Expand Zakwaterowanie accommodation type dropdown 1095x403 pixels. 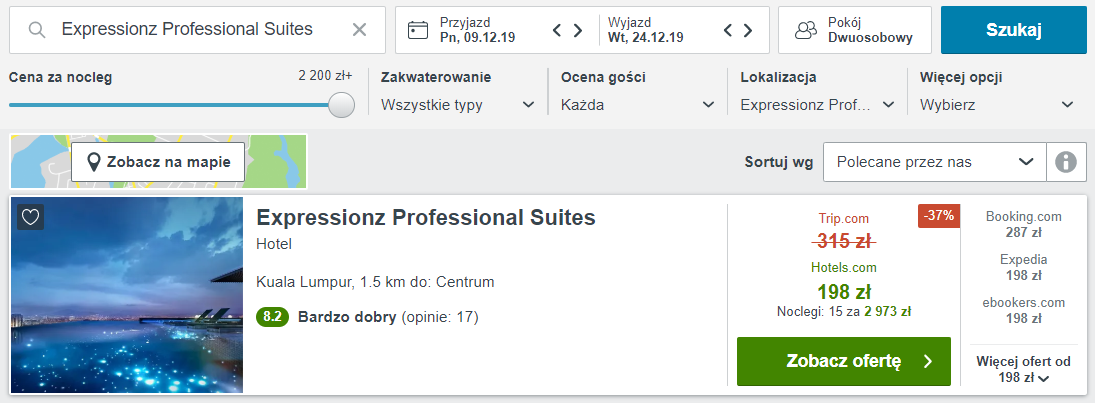pos(458,105)
